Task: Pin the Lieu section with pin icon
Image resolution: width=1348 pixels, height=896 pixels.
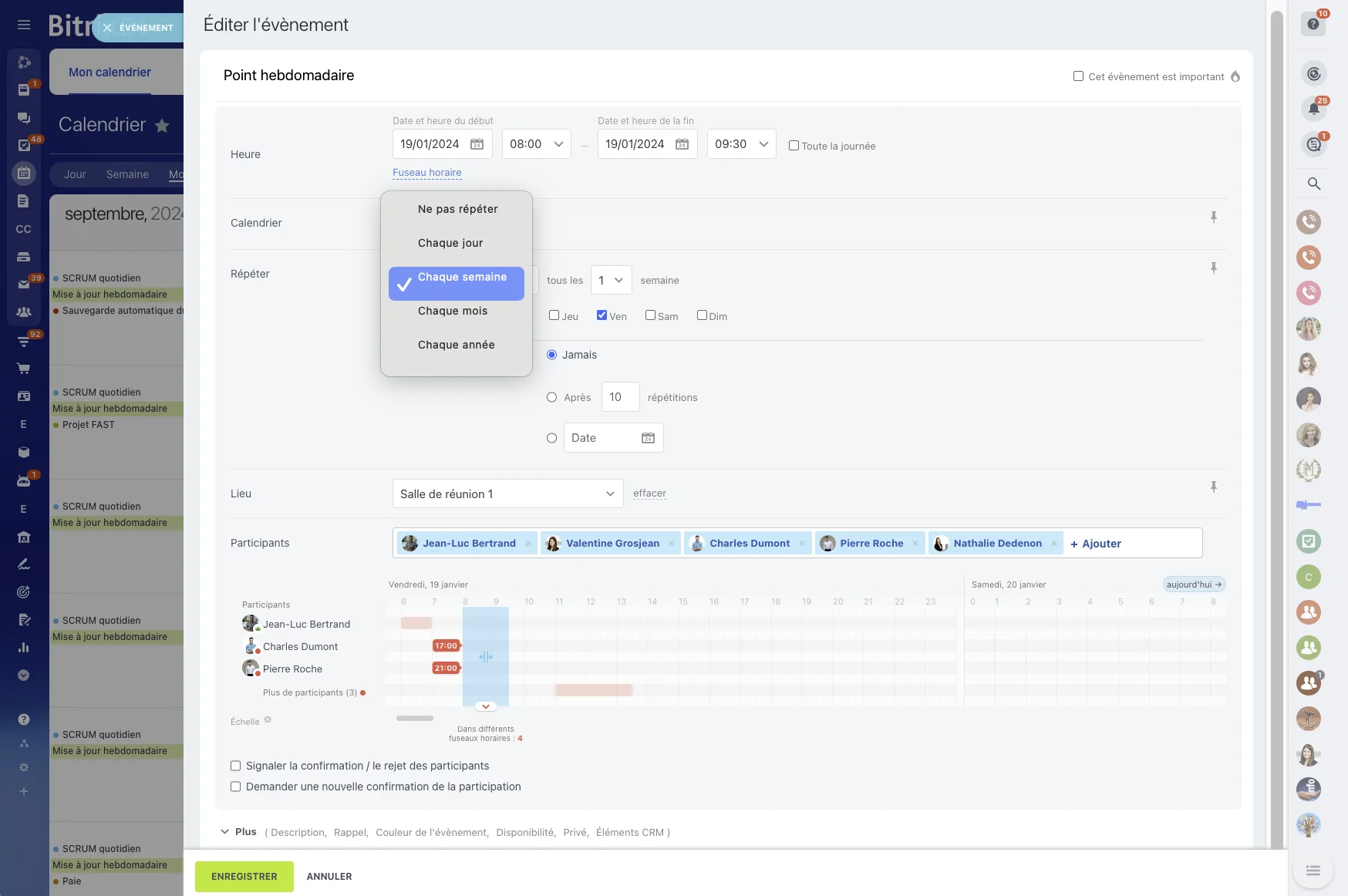Action: (1213, 487)
